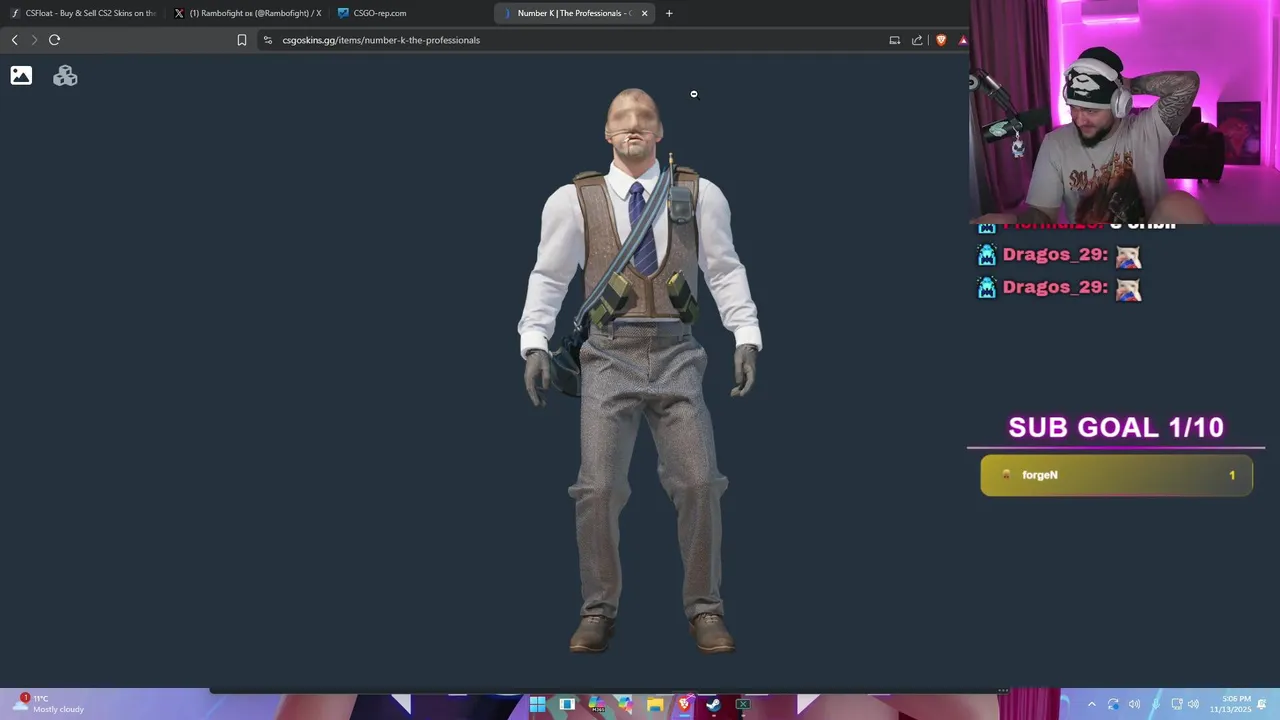This screenshot has width=1280, height=720.
Task: Switch to Rambofight X tab
Action: (x=248, y=13)
